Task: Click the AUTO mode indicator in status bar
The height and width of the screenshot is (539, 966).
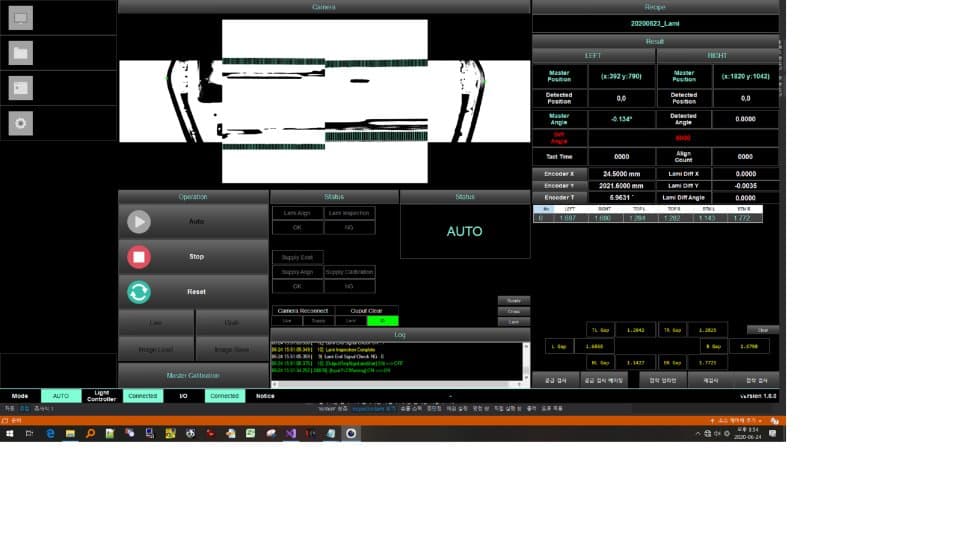Action: tap(60, 396)
